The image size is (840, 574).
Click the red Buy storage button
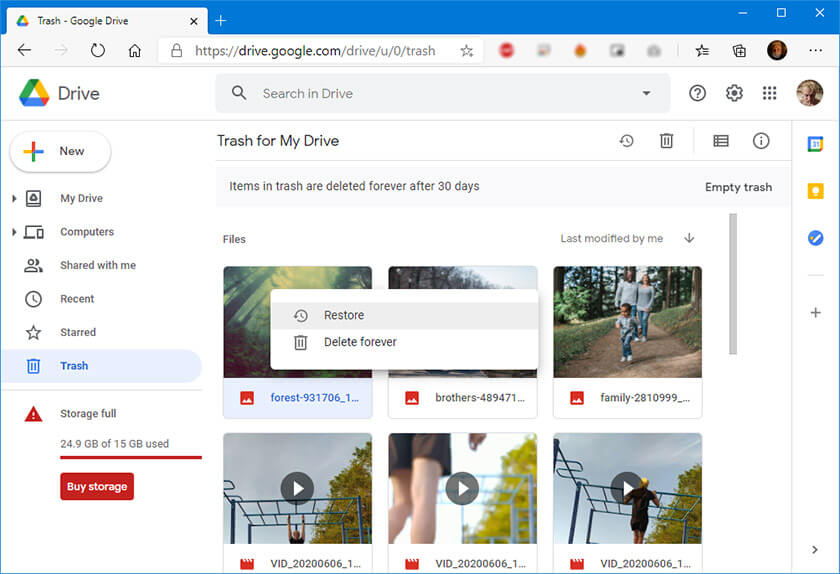(97, 487)
